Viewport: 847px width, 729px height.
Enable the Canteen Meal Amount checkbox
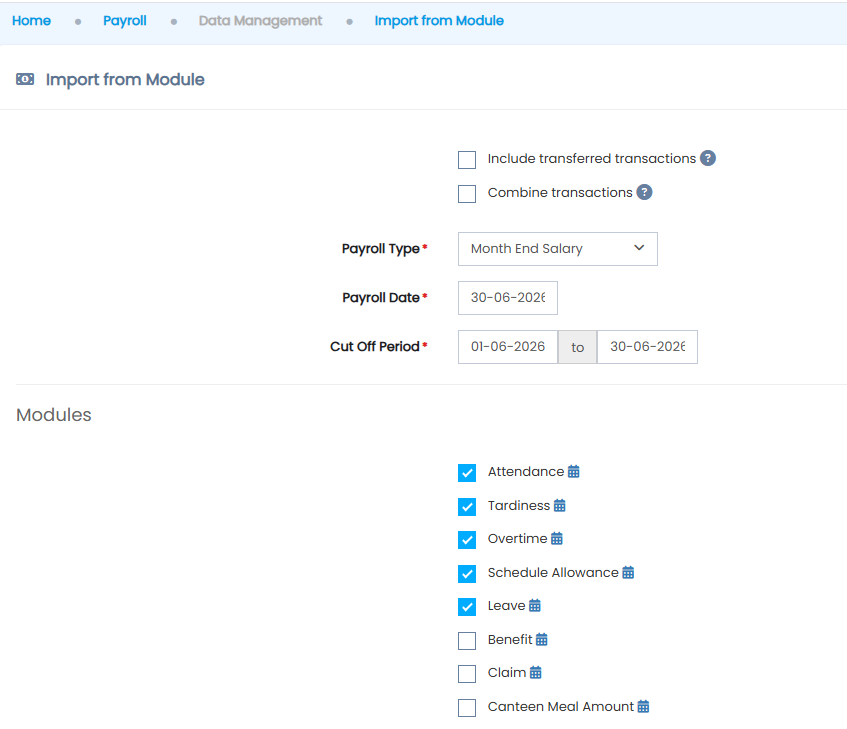[467, 707]
